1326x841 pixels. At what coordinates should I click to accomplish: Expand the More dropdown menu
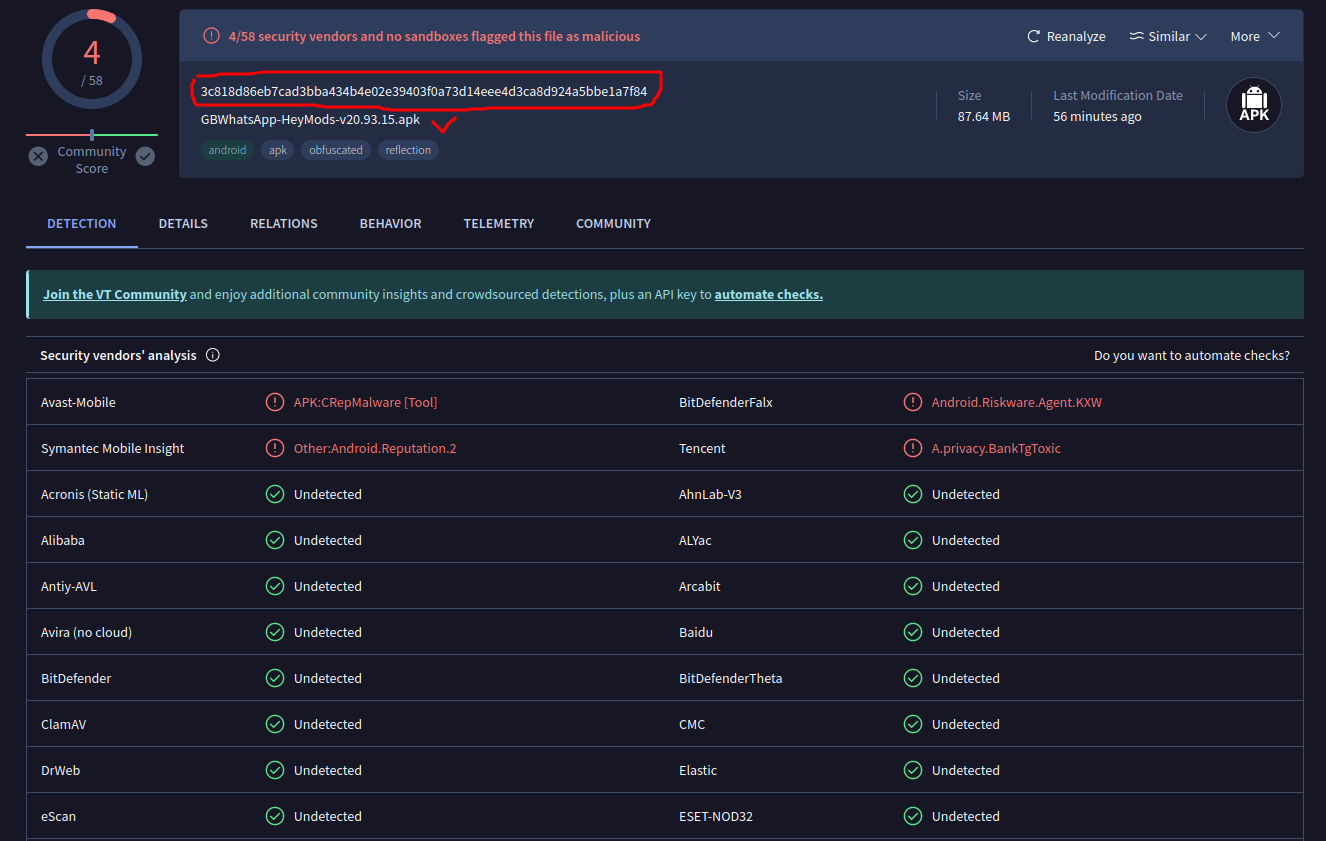[x=1255, y=36]
